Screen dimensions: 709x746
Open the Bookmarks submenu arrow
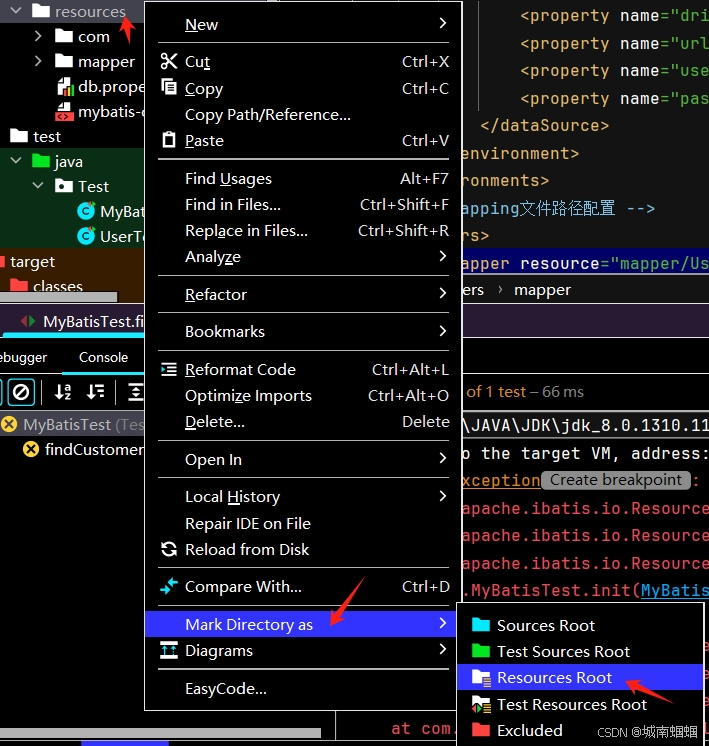tap(443, 331)
